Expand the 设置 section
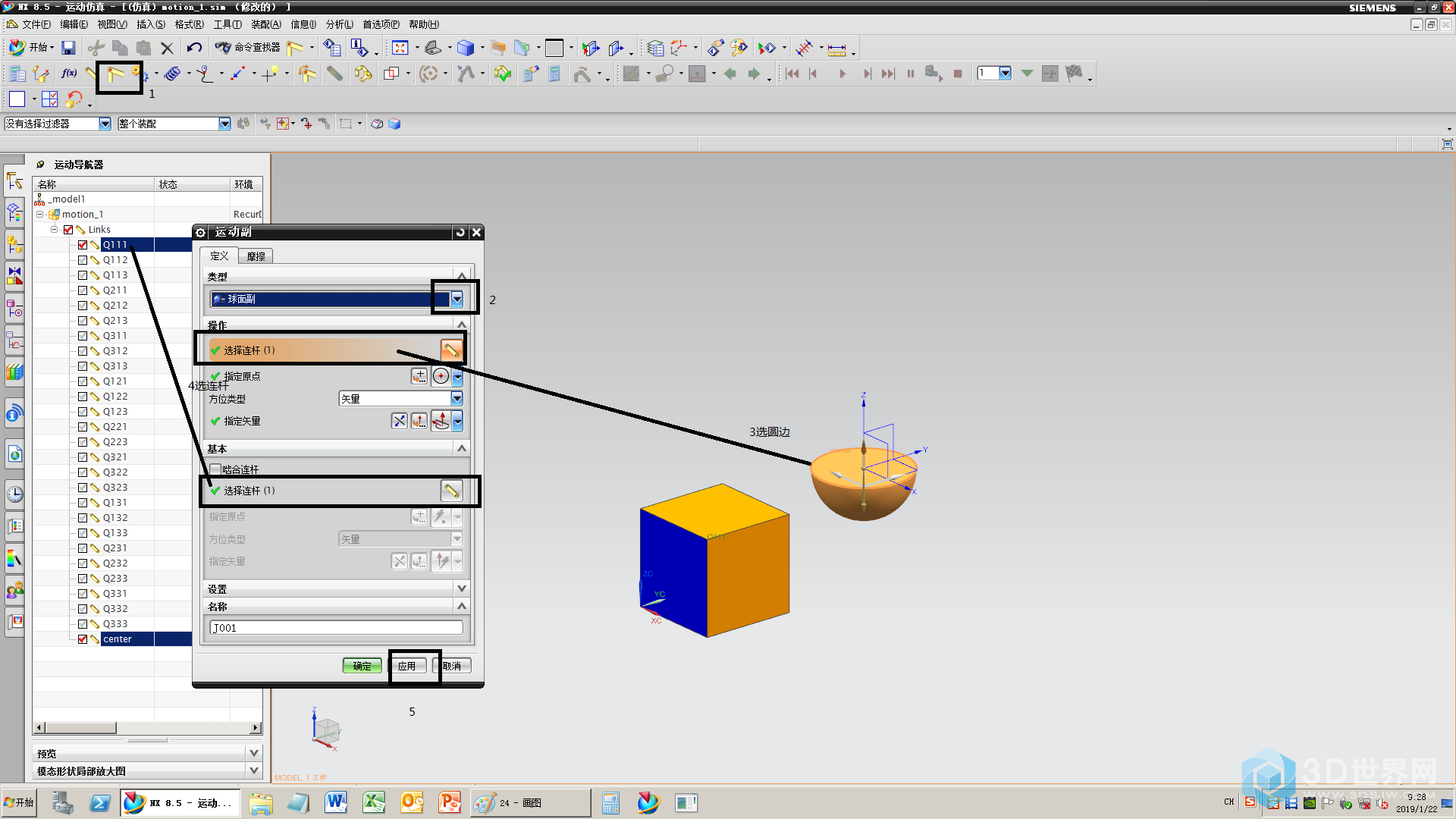Viewport: 1456px width, 819px height. click(461, 589)
